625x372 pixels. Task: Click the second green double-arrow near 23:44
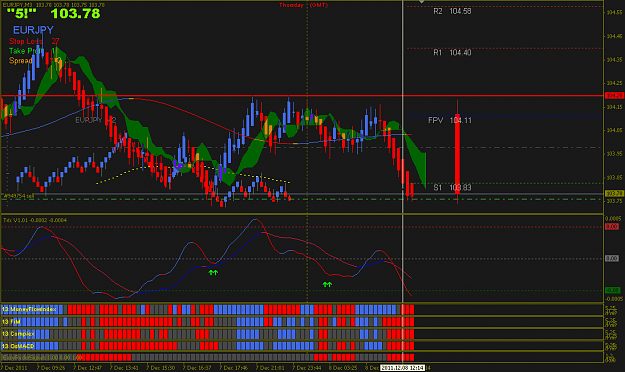click(x=327, y=284)
